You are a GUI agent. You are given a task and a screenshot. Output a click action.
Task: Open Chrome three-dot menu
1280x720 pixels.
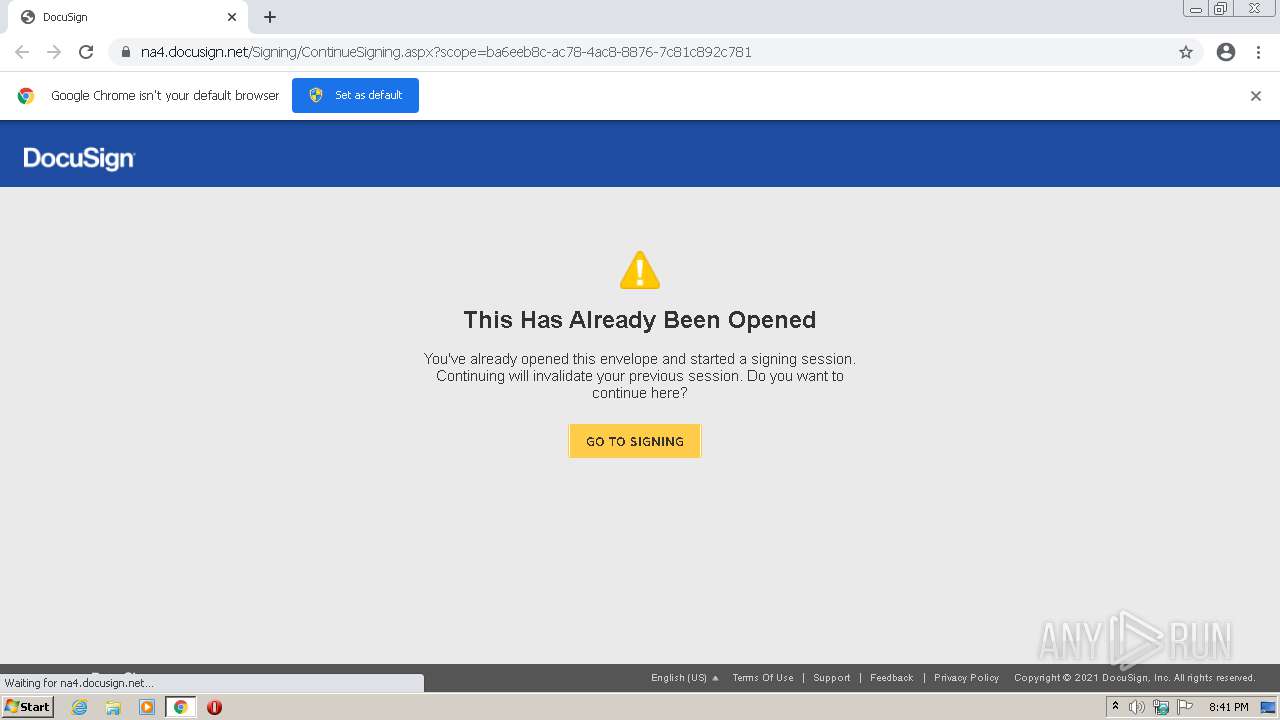click(x=1258, y=52)
